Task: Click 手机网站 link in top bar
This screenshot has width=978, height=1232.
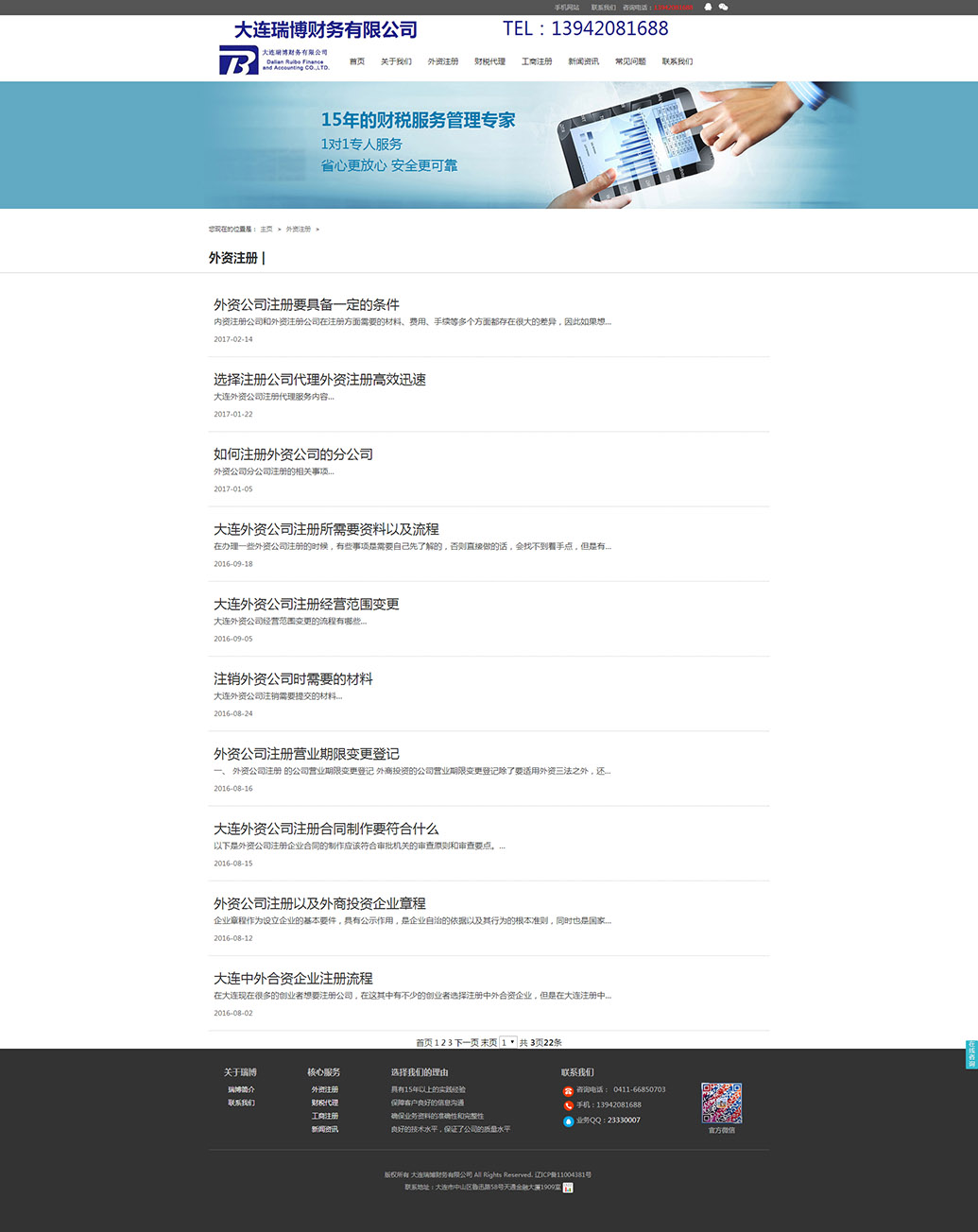Action: (567, 8)
